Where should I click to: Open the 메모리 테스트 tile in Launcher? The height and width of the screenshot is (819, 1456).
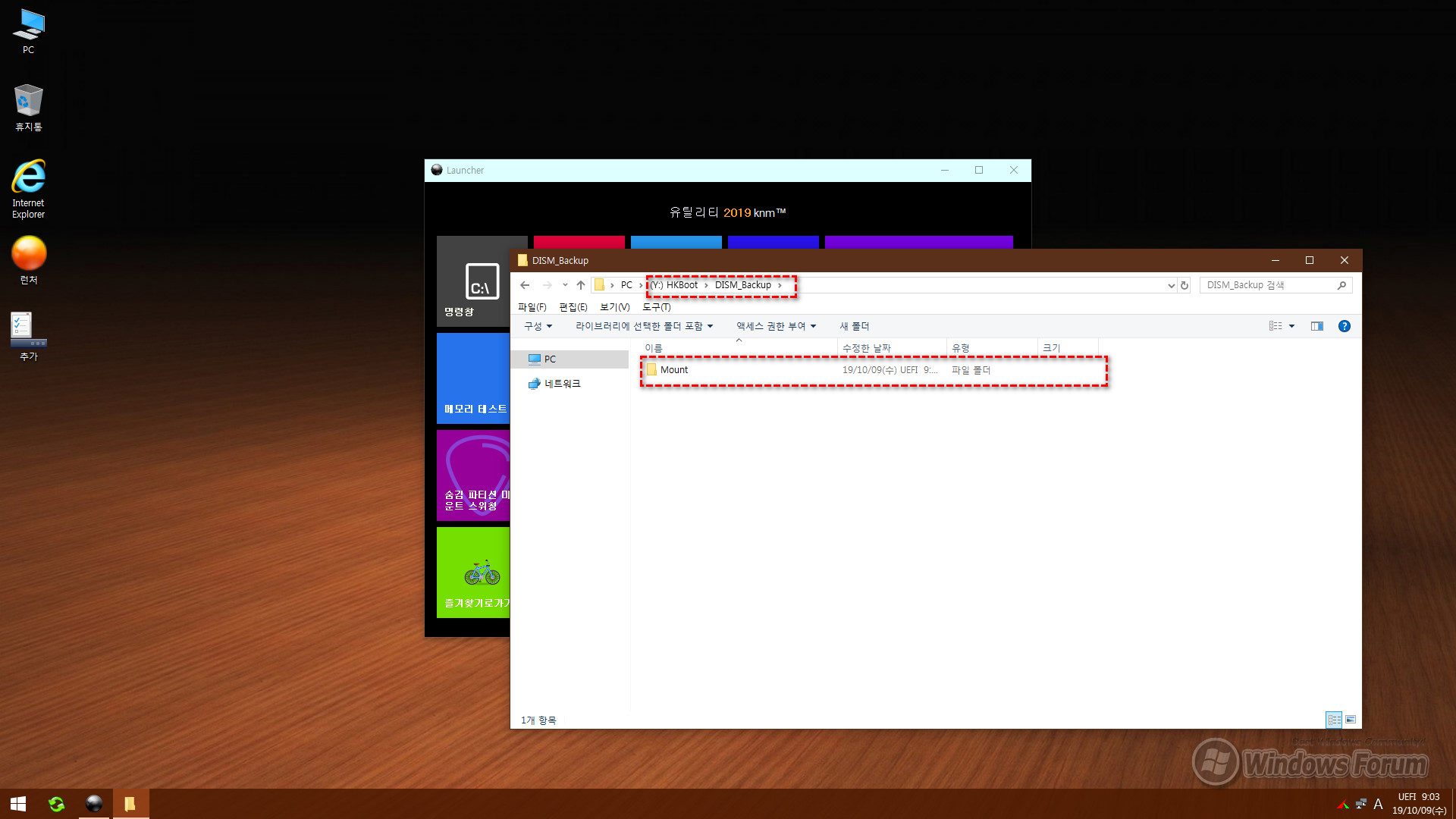(473, 378)
